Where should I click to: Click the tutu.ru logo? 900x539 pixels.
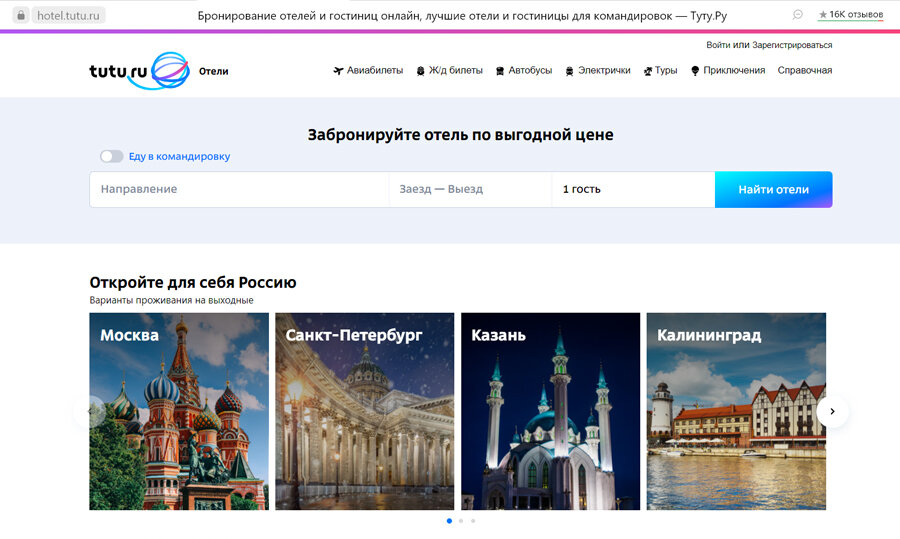[x=139, y=71]
